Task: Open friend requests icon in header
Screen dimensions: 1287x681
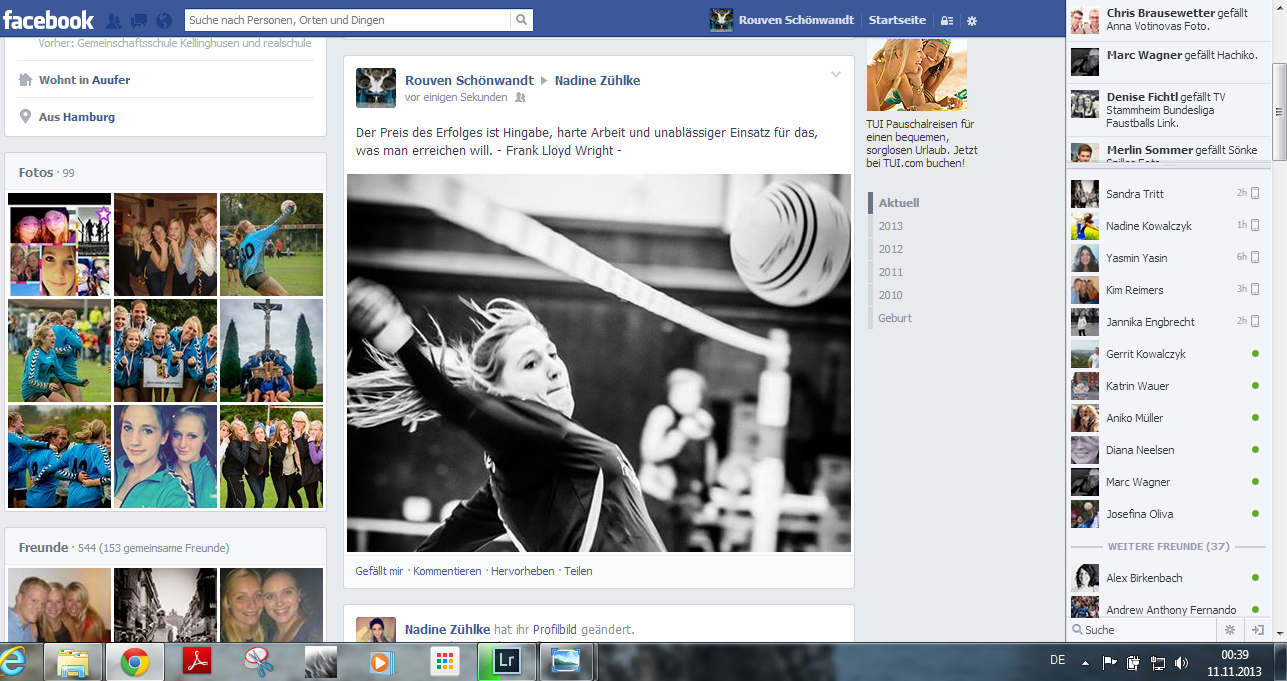Action: pyautogui.click(x=114, y=20)
